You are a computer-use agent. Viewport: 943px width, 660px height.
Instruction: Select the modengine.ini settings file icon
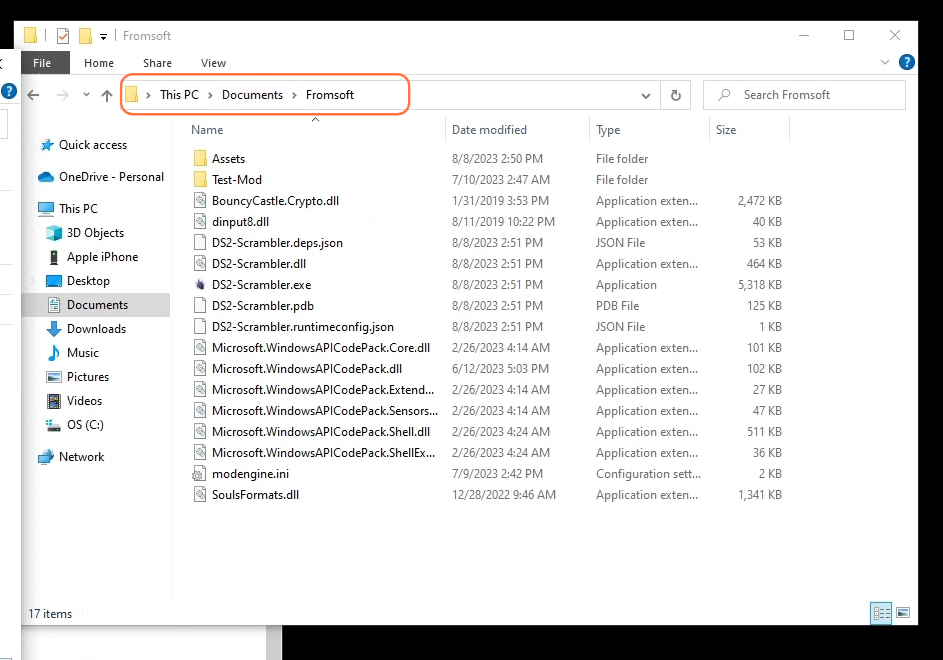click(200, 474)
